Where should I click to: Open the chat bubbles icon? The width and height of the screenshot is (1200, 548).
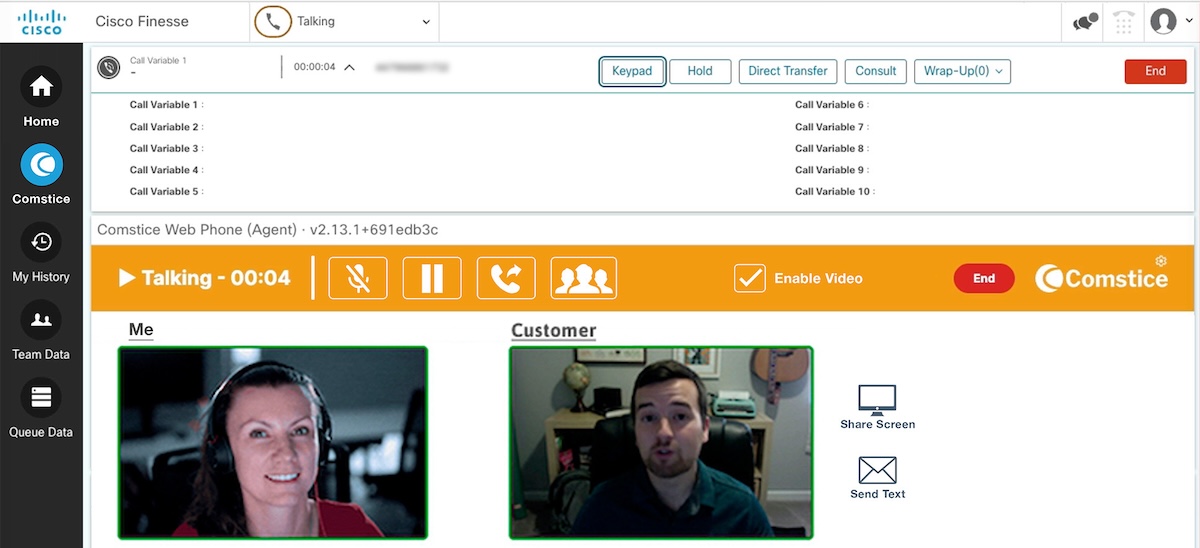tap(1085, 22)
